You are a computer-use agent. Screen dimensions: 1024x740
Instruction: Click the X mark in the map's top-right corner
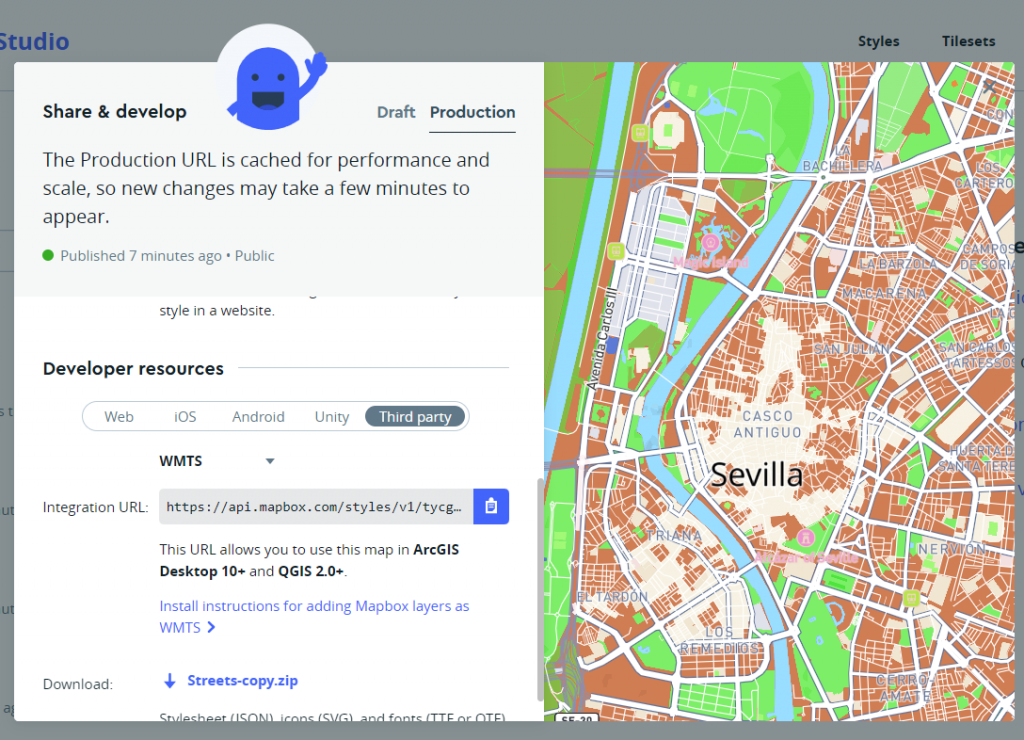coord(990,87)
